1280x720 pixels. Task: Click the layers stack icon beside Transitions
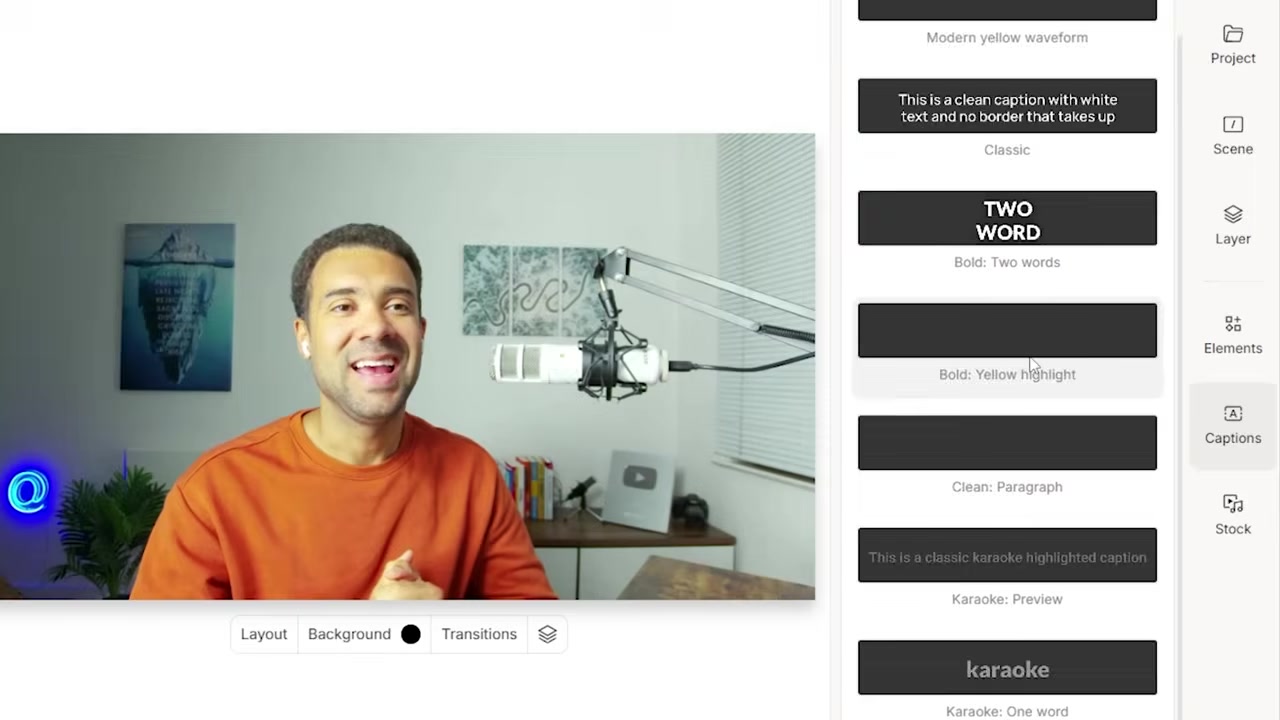pyautogui.click(x=547, y=634)
